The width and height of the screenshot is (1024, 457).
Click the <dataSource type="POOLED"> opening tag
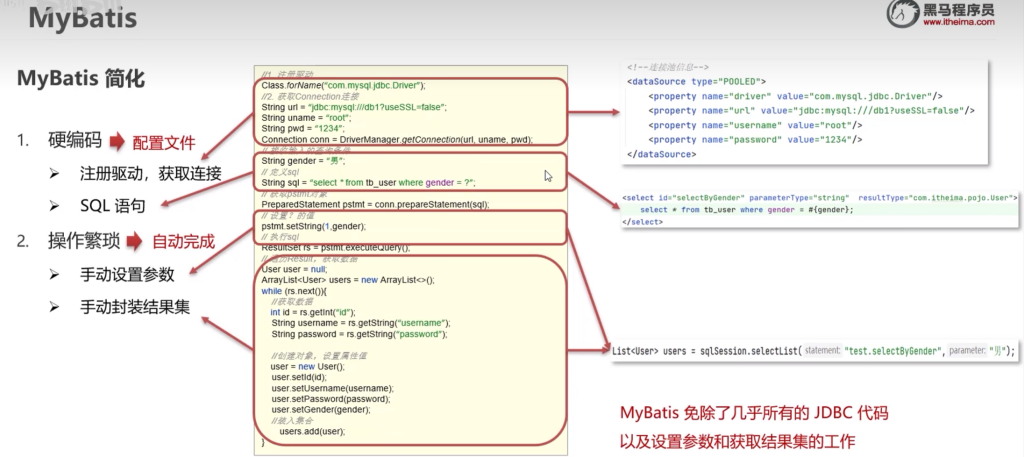(x=696, y=82)
